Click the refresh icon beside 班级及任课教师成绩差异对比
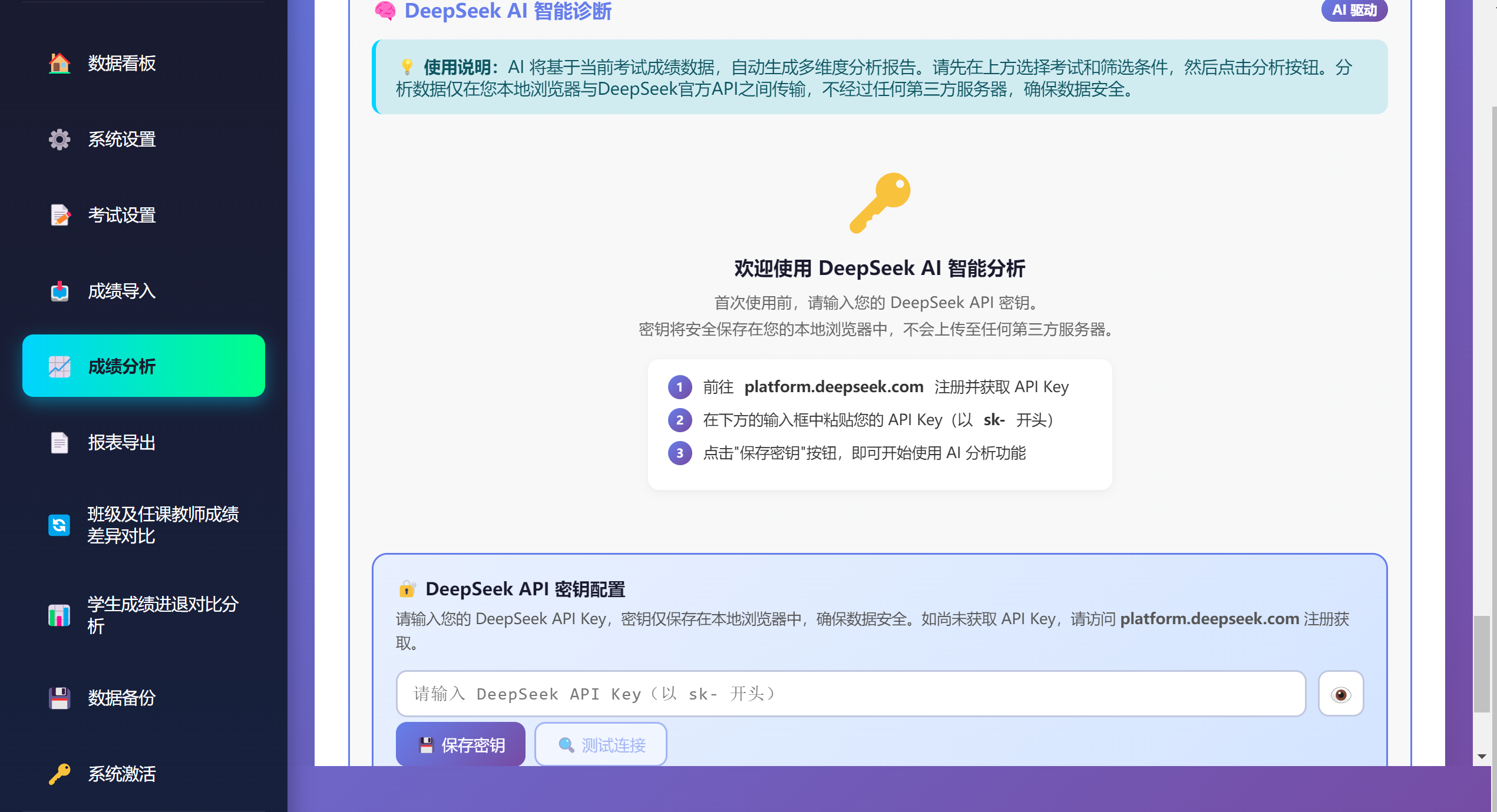Image resolution: width=1497 pixels, height=812 pixels. (x=60, y=525)
